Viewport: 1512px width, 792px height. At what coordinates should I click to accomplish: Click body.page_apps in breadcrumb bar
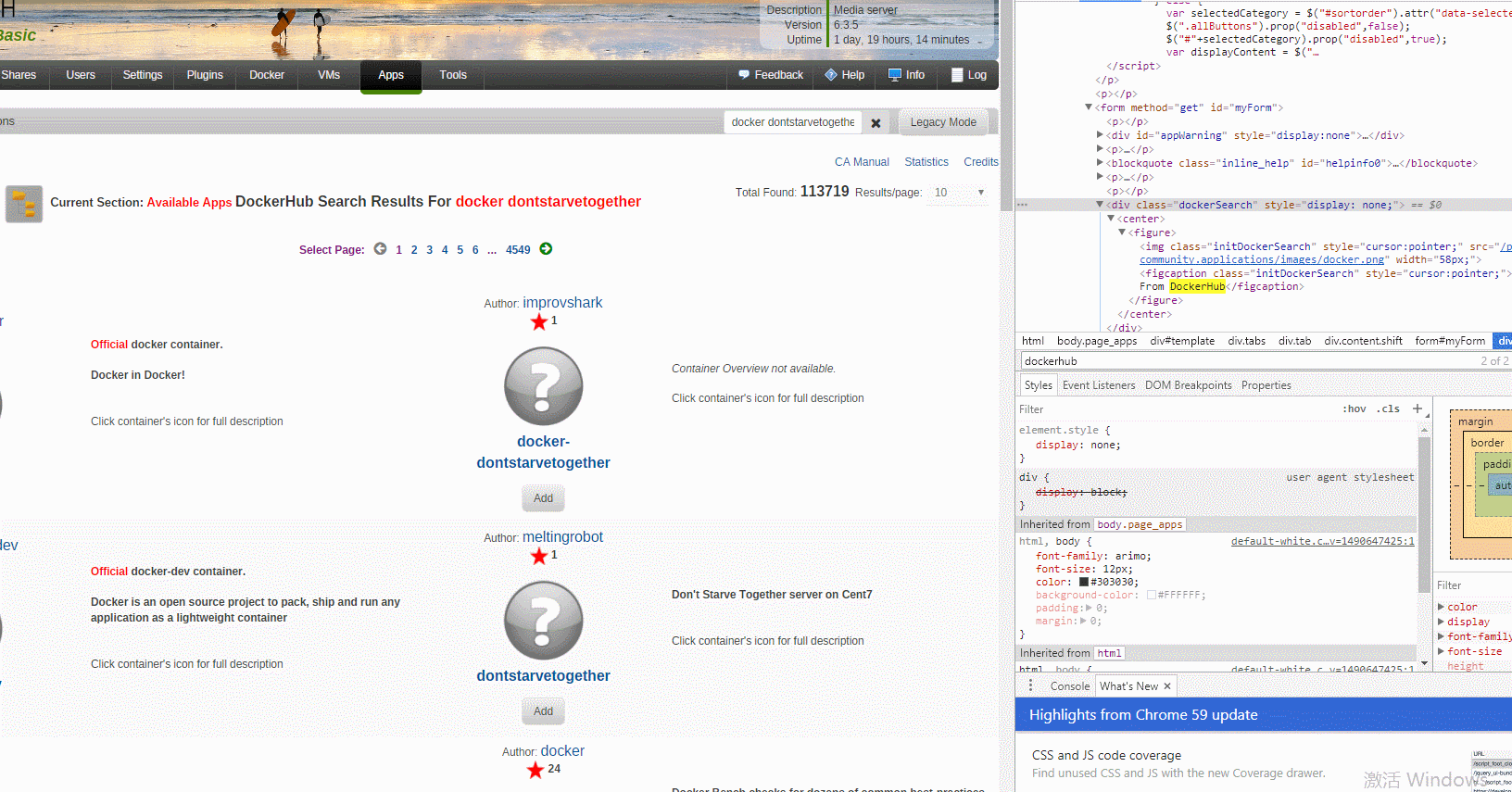point(1097,341)
